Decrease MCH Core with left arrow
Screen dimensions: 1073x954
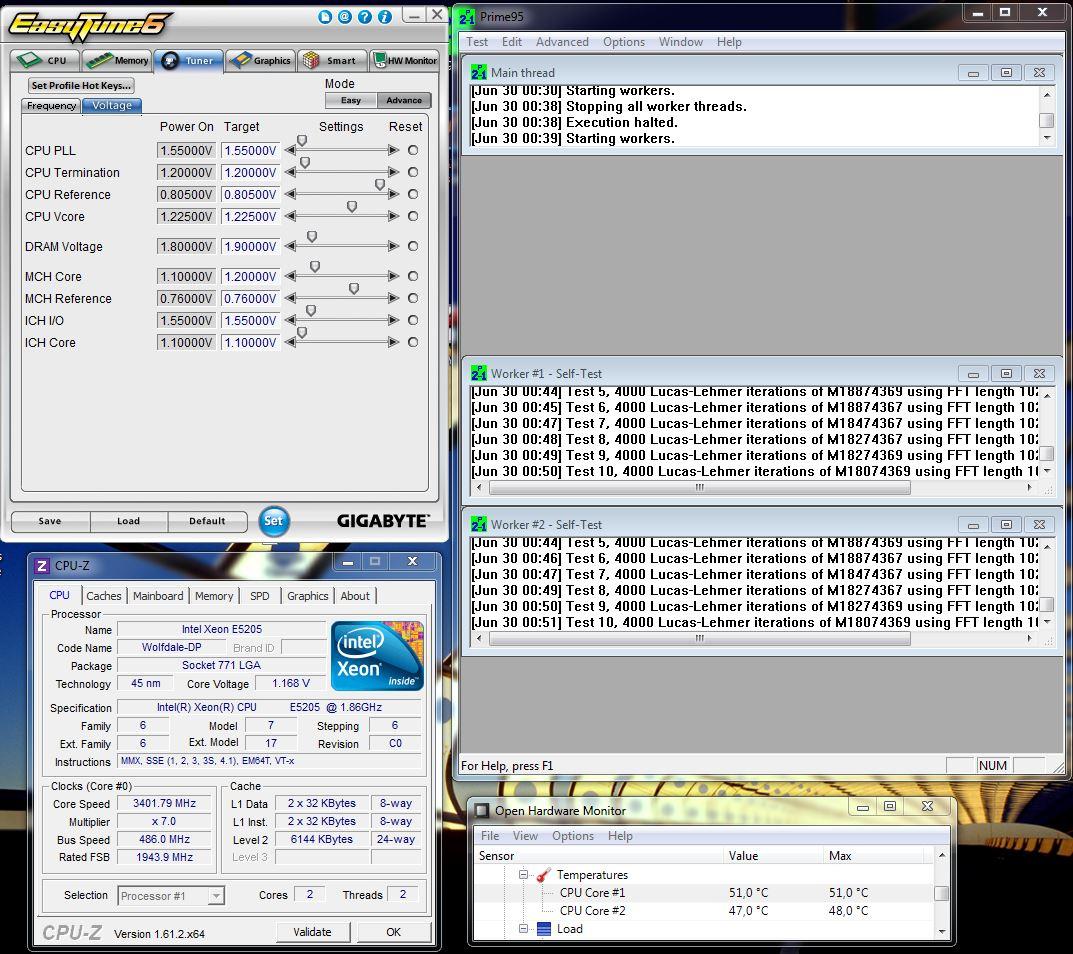coord(290,276)
